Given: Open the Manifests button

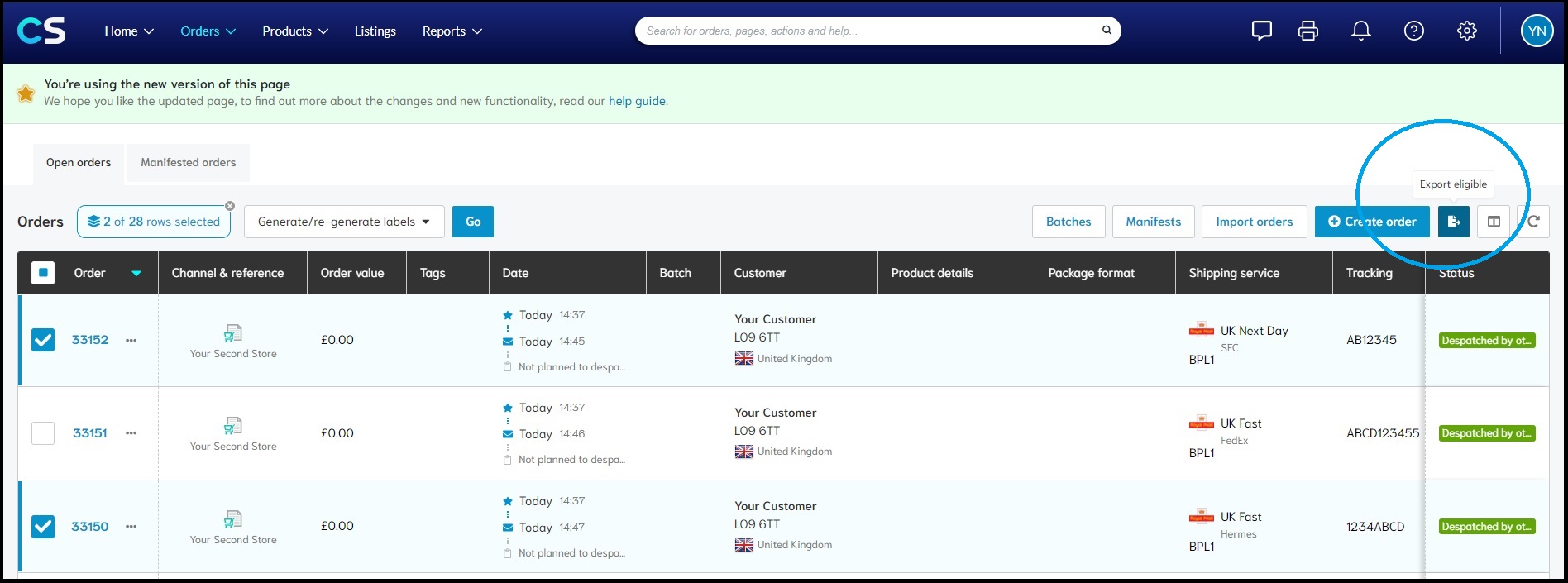Looking at the screenshot, I should click(1154, 222).
